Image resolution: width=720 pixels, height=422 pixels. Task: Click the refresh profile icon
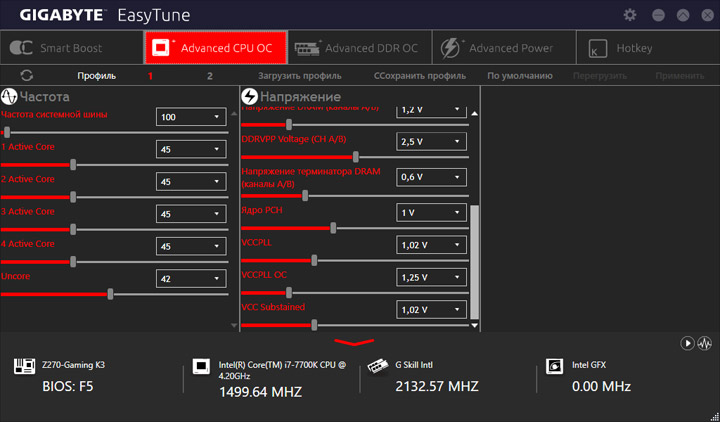click(x=27, y=76)
